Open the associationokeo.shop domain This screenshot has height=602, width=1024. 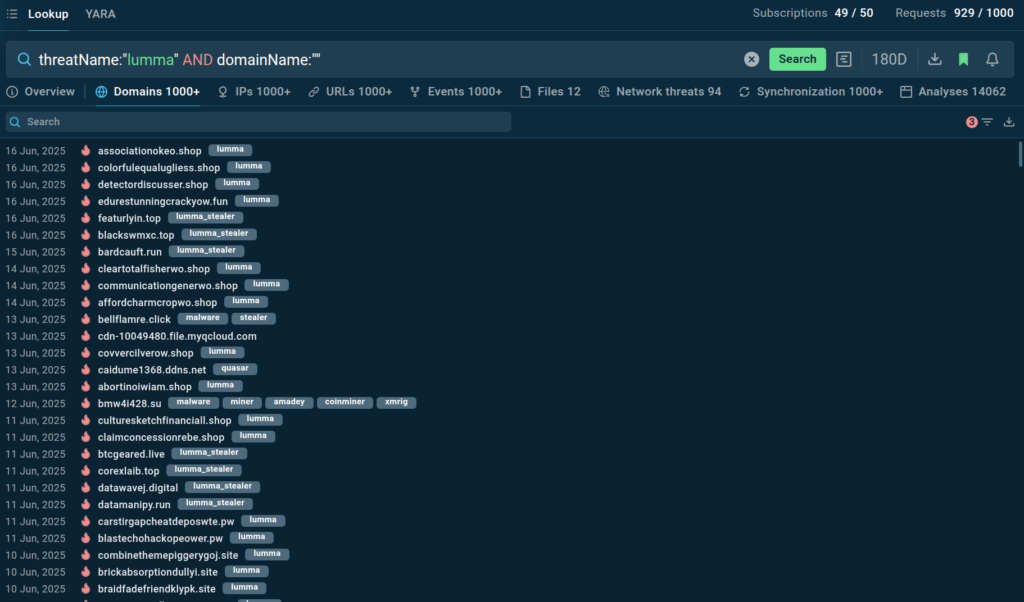point(149,151)
